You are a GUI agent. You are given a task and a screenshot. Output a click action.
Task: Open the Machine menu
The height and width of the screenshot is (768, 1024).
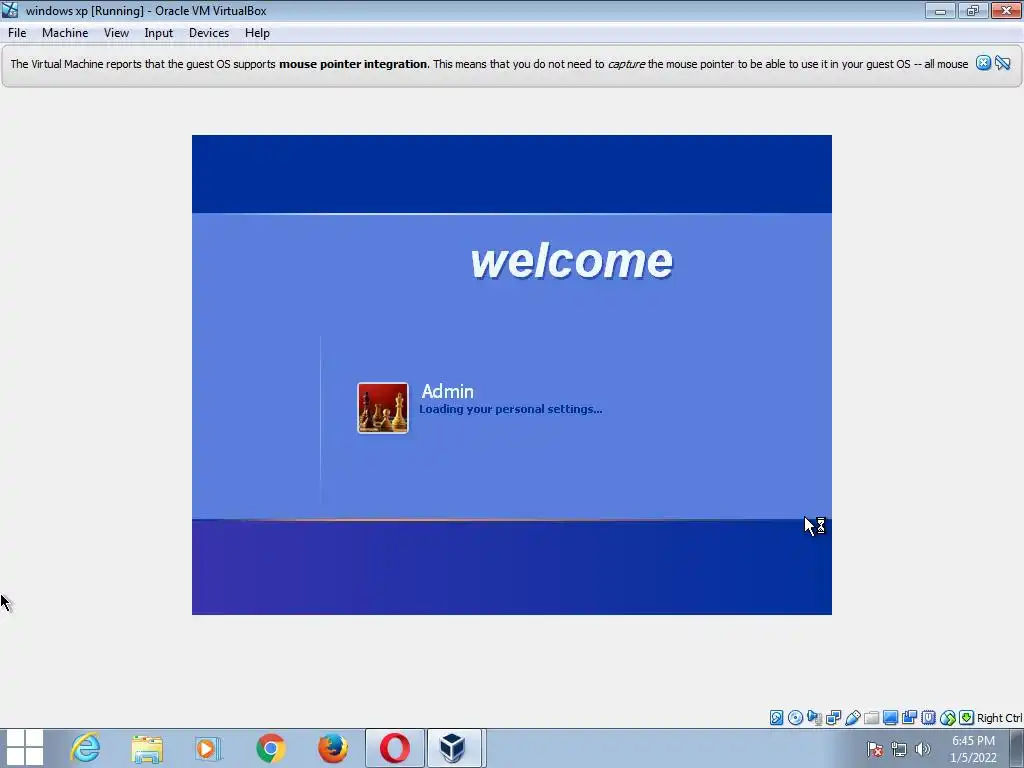pos(65,33)
